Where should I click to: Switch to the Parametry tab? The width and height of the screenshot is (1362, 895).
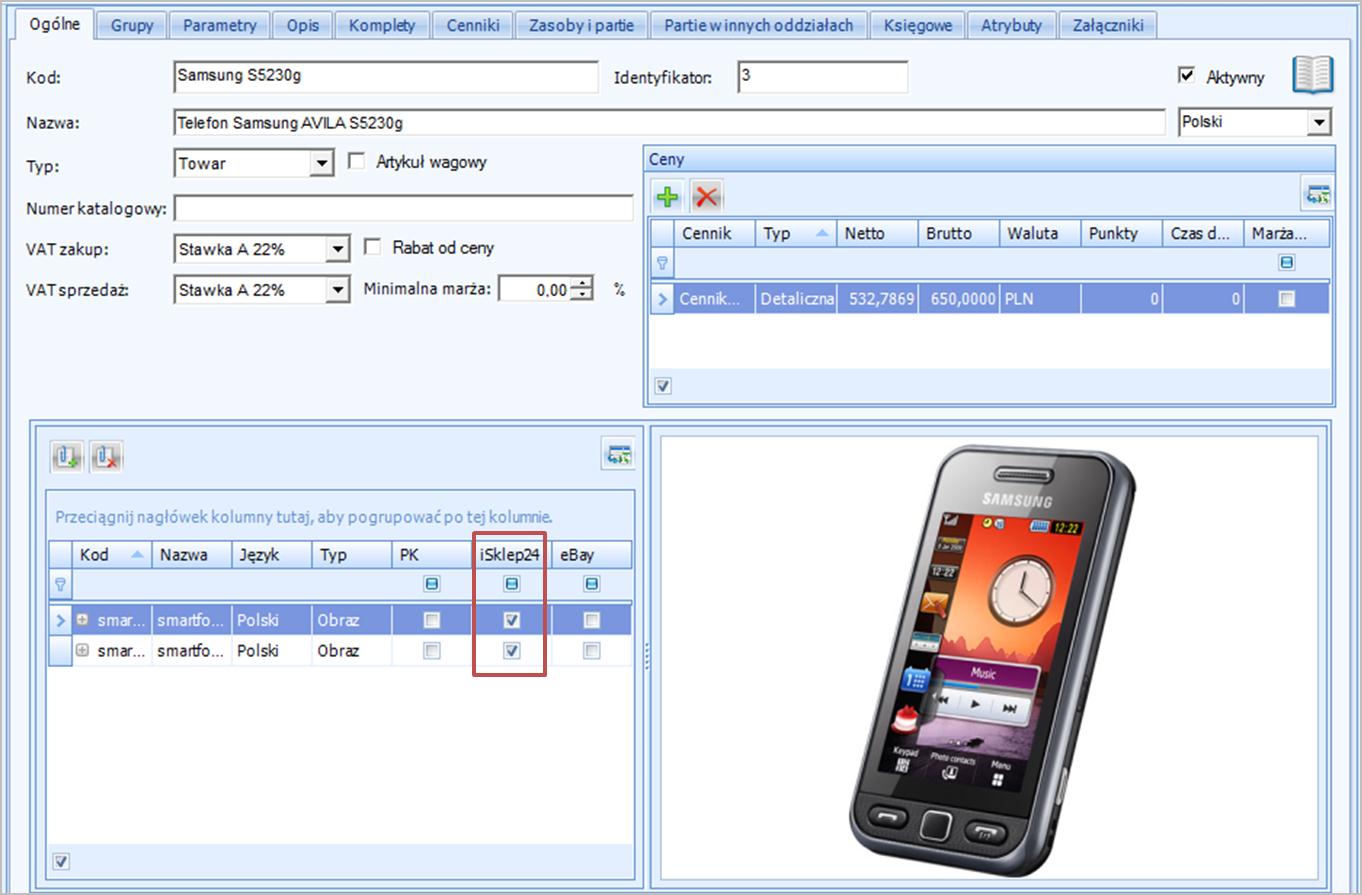[x=219, y=25]
